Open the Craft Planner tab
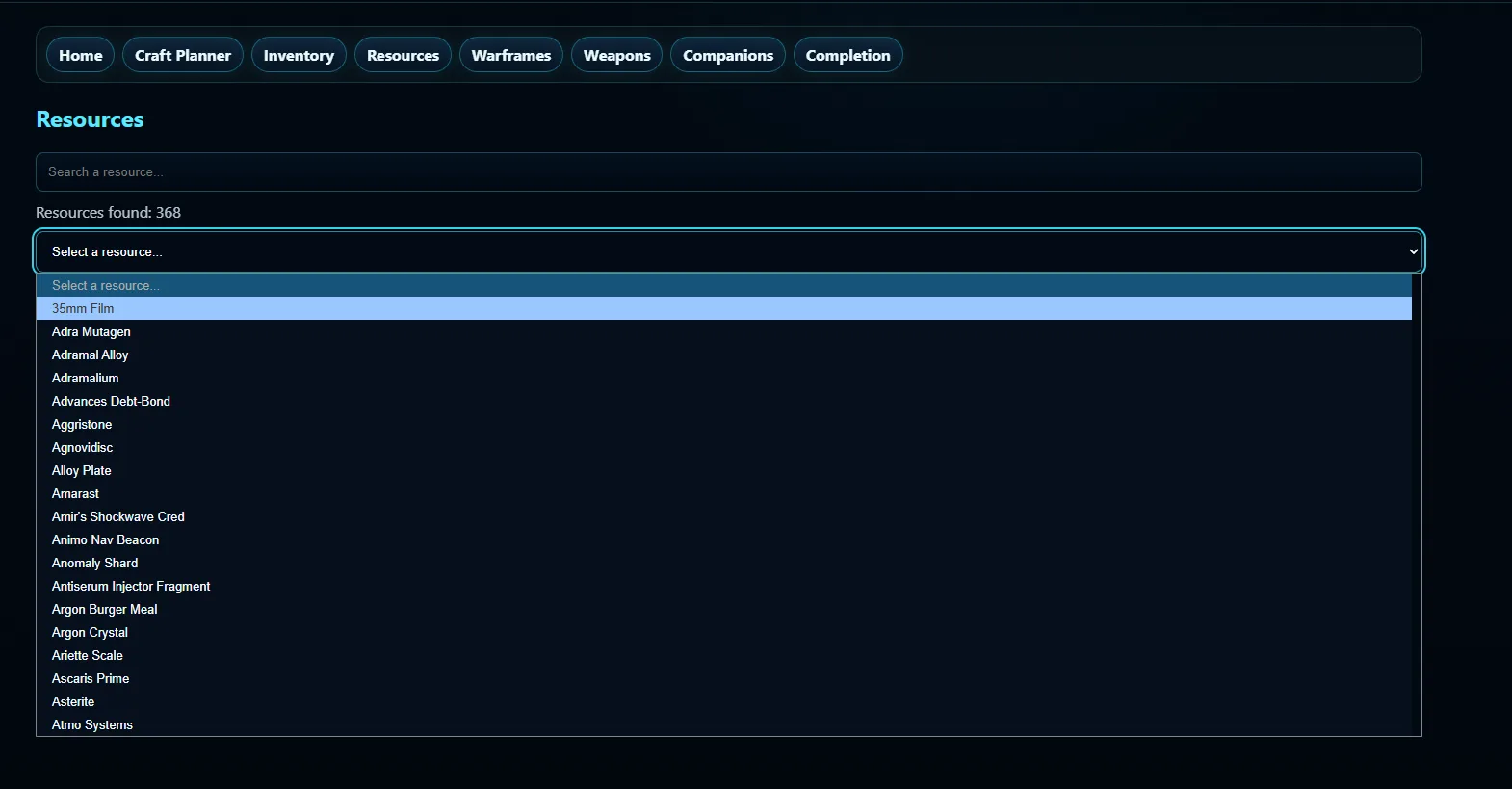Screen dimensions: 1512x789 click(183, 55)
